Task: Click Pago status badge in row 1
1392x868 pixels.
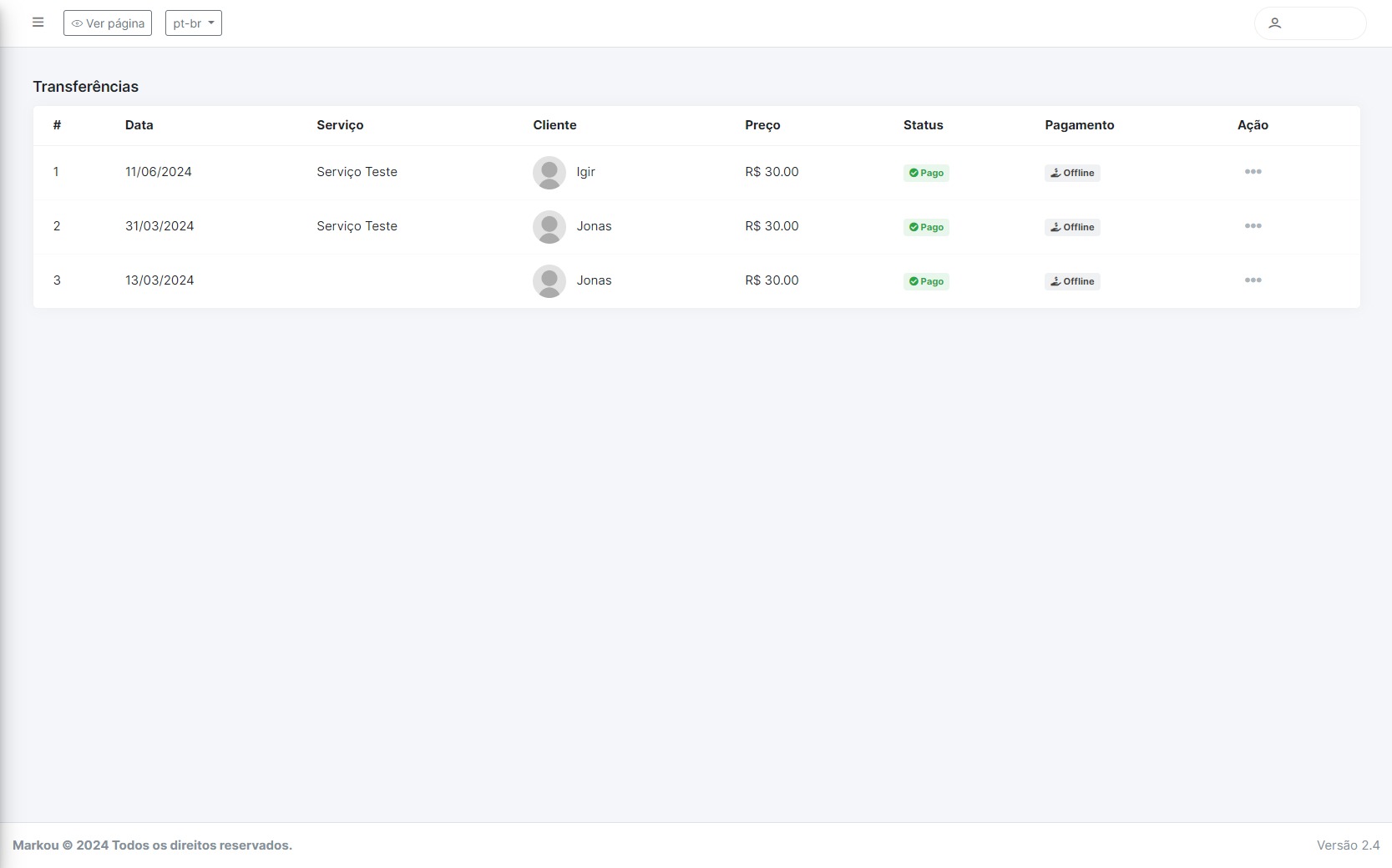Action: pyautogui.click(x=926, y=173)
